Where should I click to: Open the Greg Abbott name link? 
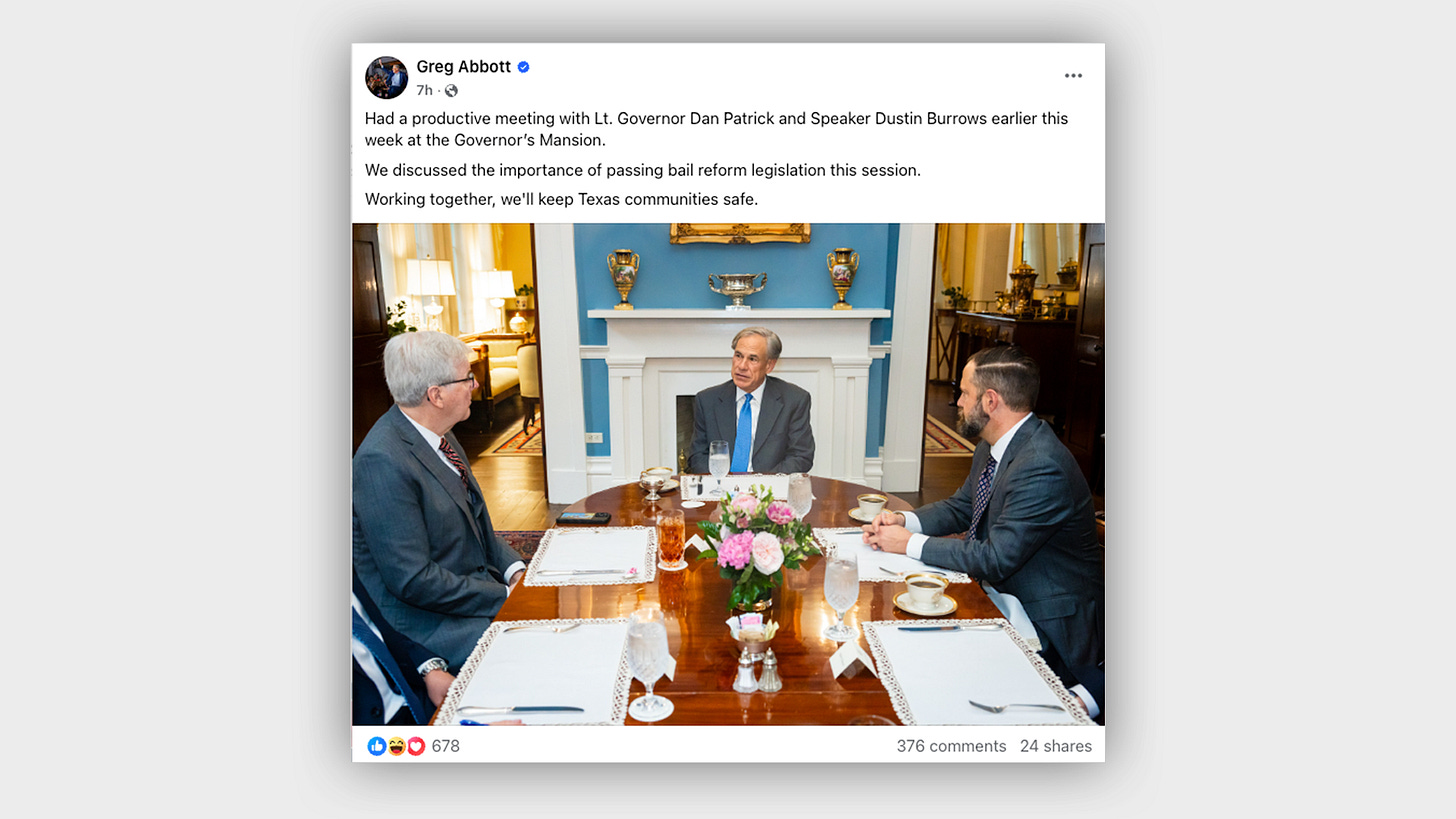(x=463, y=67)
